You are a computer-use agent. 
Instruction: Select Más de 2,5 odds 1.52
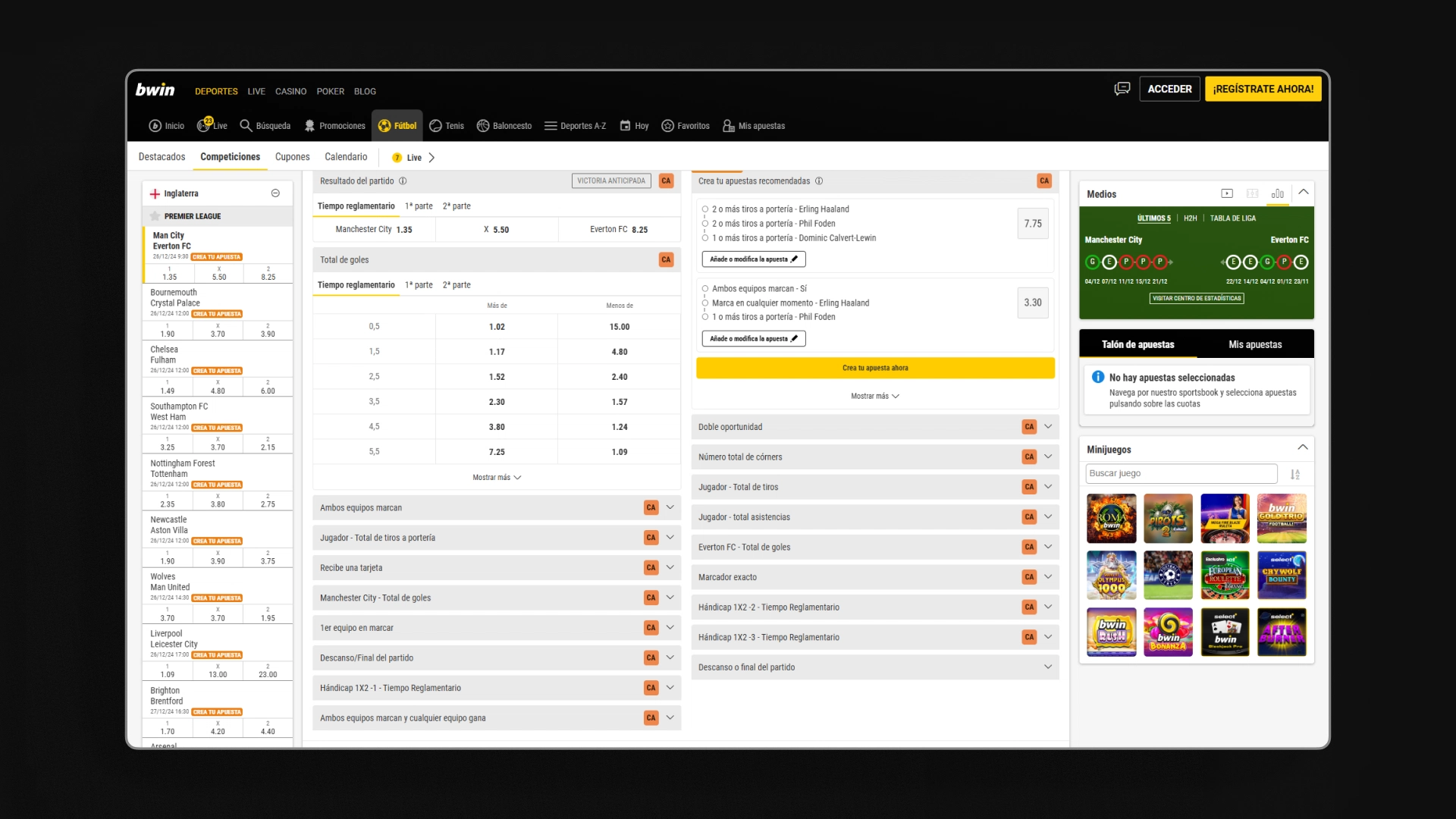[x=497, y=377]
